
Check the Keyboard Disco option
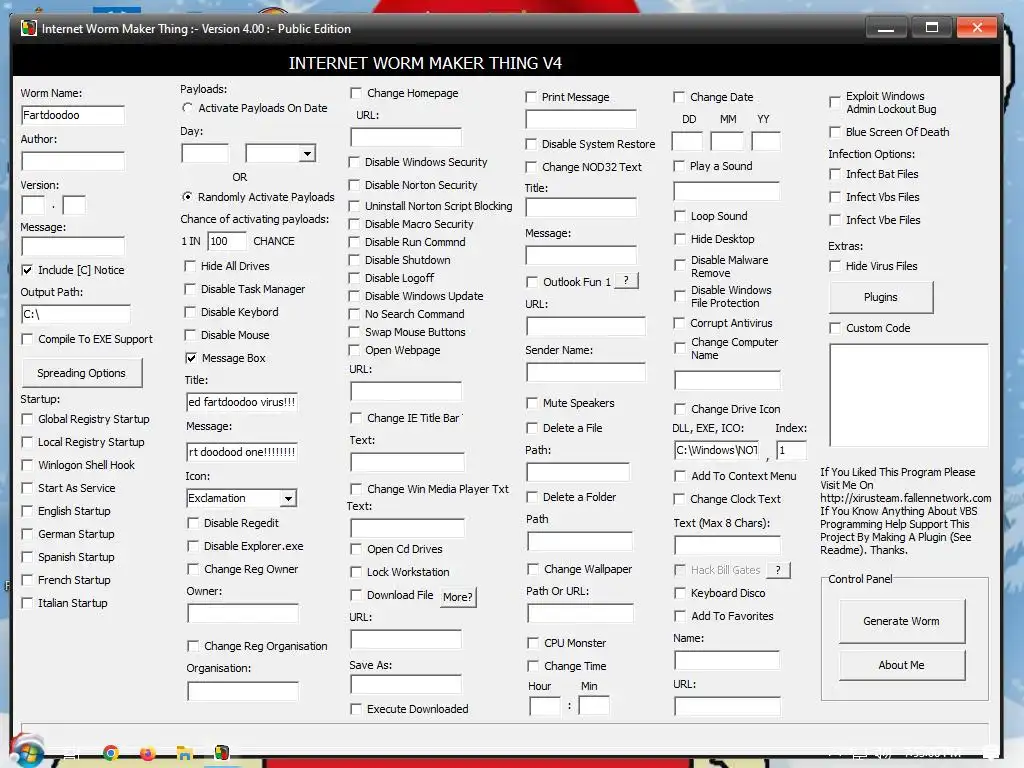pos(680,593)
